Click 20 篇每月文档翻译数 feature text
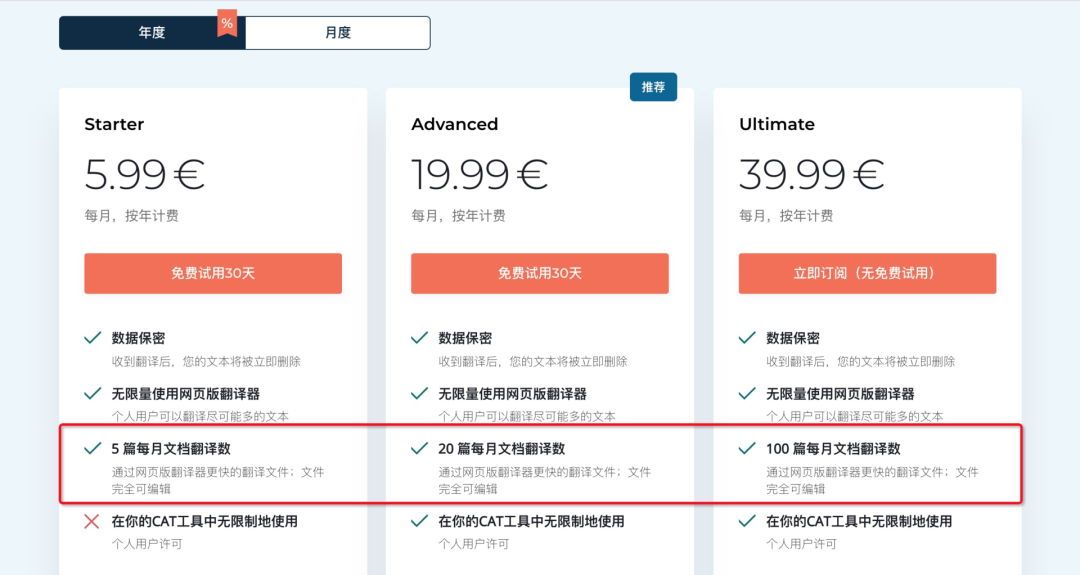 [501, 449]
